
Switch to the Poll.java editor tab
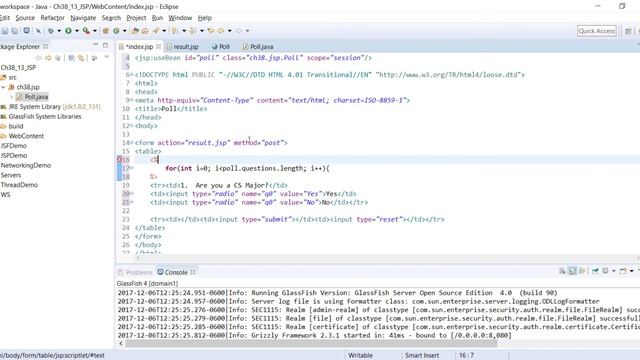coord(258,47)
